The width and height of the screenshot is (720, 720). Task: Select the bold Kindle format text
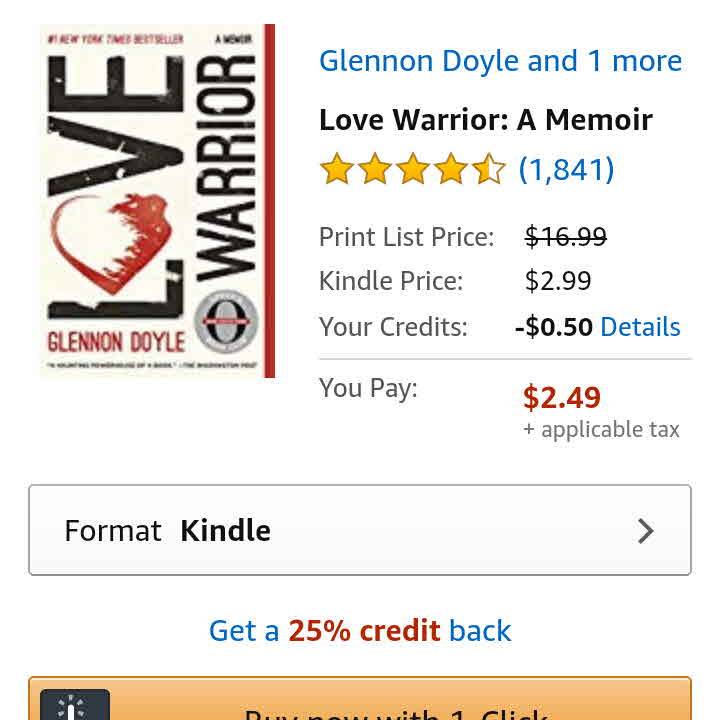click(x=225, y=530)
